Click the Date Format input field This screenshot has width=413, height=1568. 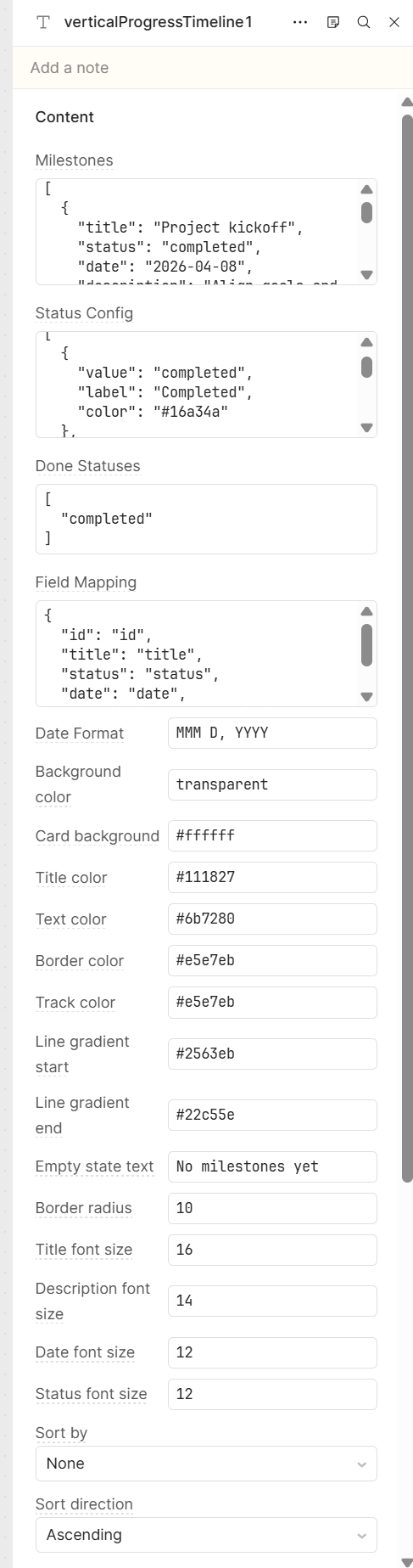[x=272, y=733]
